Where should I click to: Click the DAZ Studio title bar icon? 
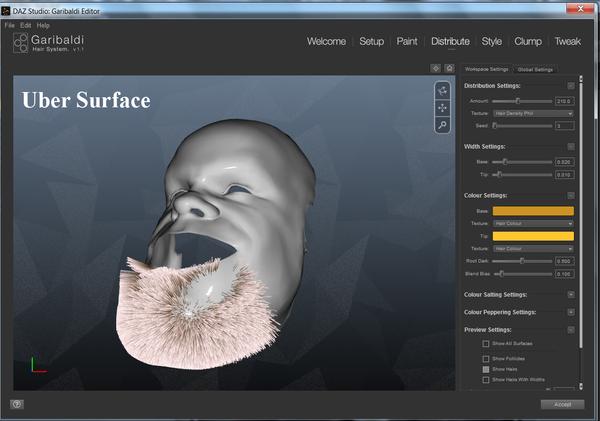pyautogui.click(x=5, y=11)
